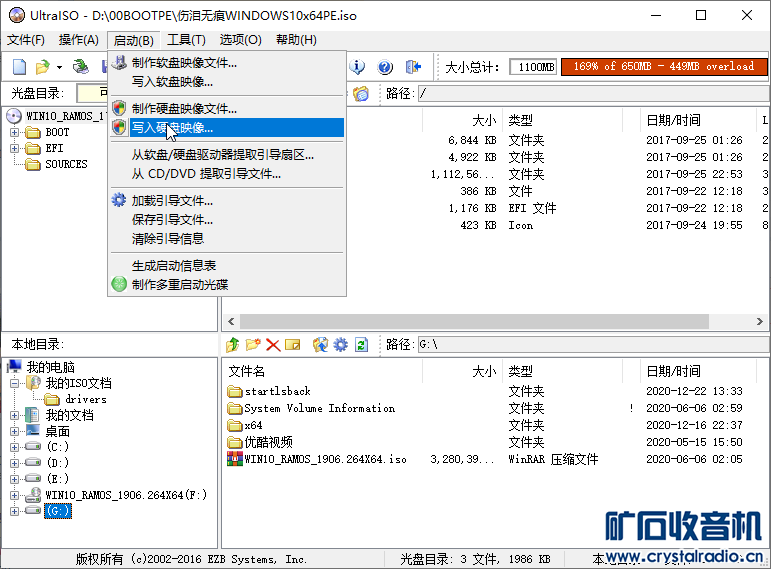Click scroll-left arrow of disc file list
Viewport: 771px width, 569px height.
click(231, 322)
